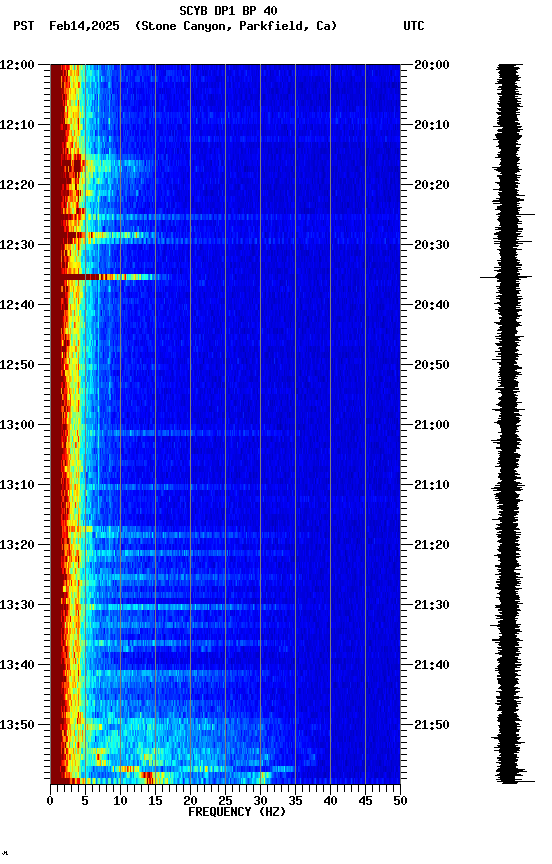This screenshot has height=864, width=552.
Task: Click the 20:00 UTC time label
Action: pyautogui.click(x=432, y=65)
